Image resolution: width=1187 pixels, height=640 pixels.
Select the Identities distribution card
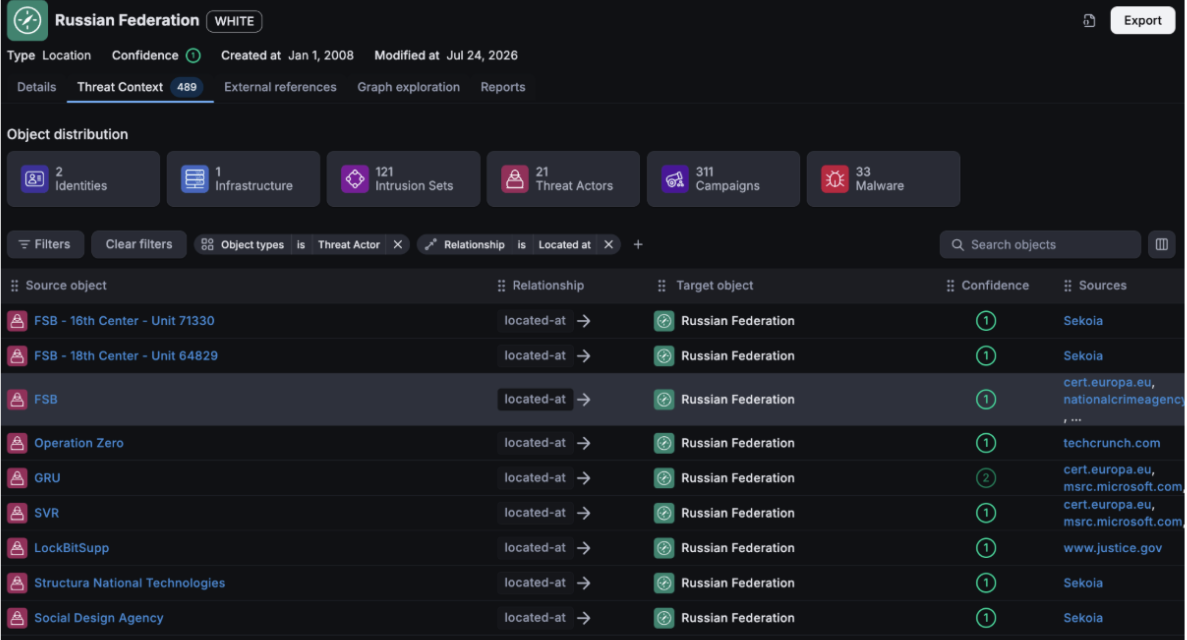83,179
